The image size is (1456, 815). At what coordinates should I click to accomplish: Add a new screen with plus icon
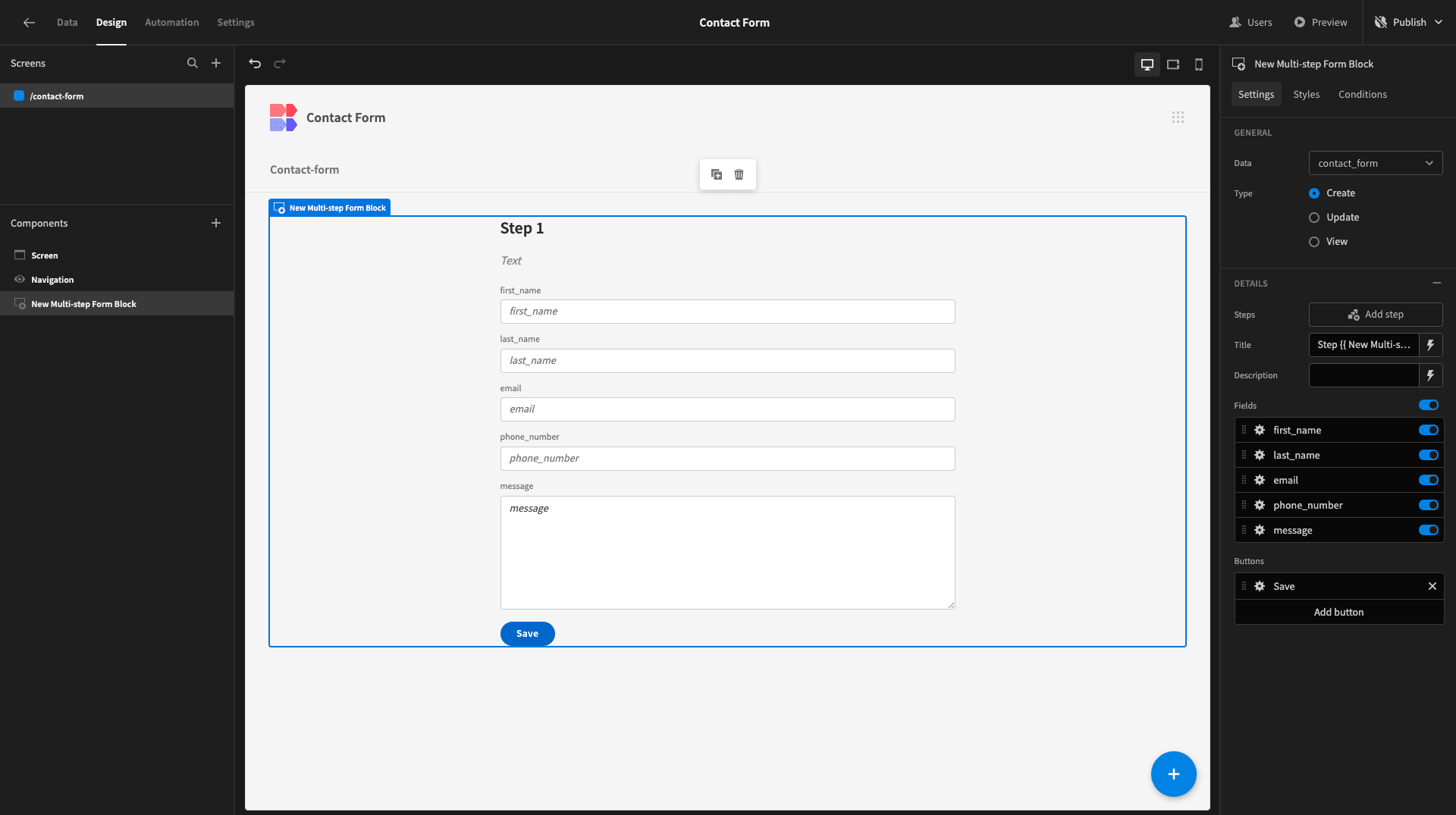(216, 63)
